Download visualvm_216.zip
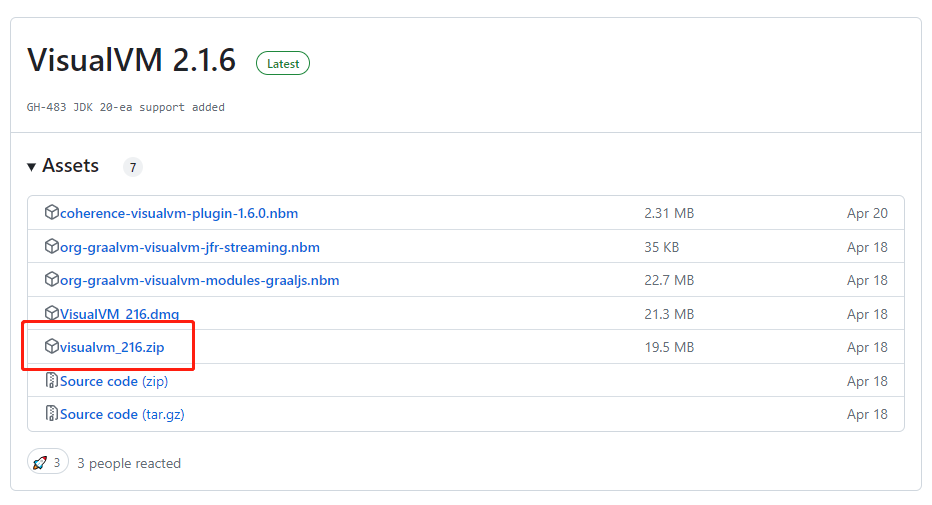The width and height of the screenshot is (932, 505). pos(112,348)
